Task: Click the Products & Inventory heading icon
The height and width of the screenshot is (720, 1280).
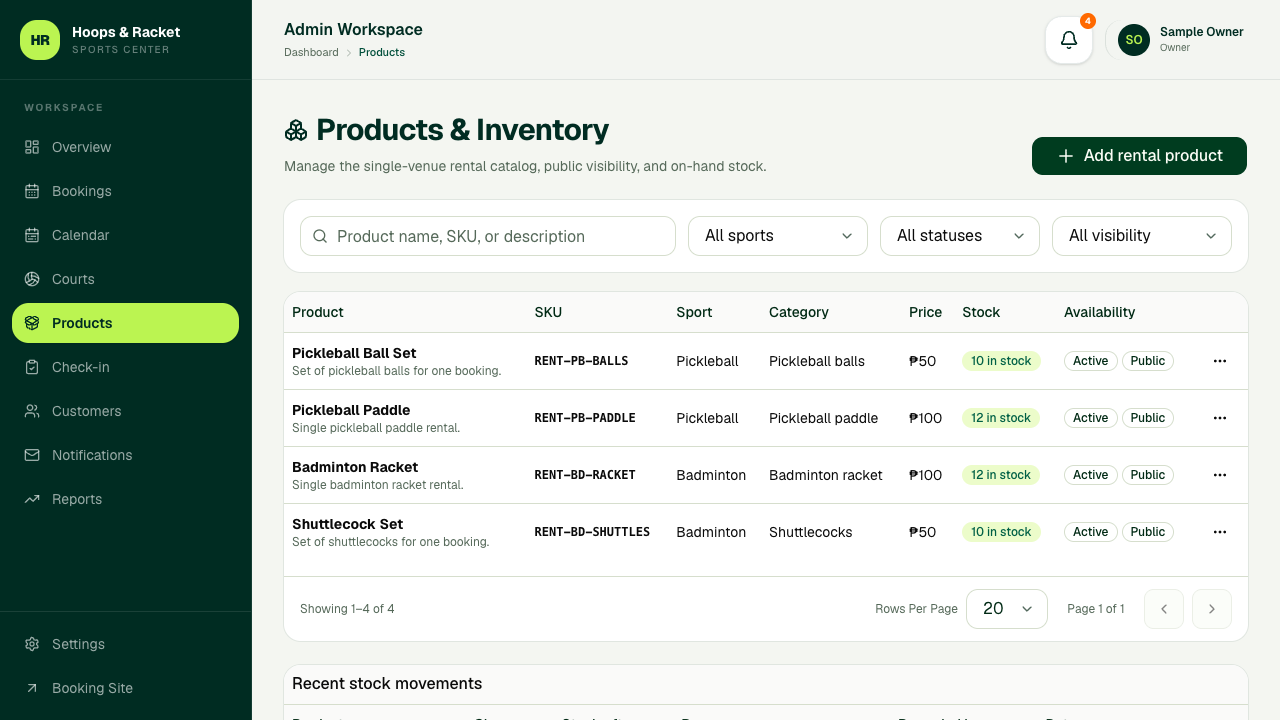Action: point(296,130)
